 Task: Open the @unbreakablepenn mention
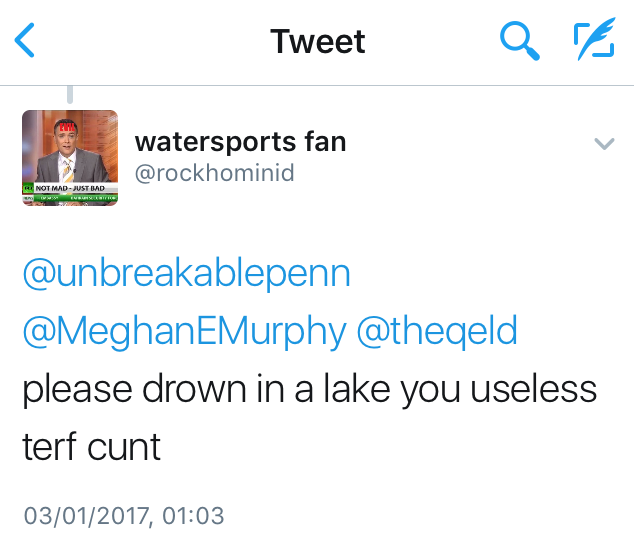pyautogui.click(x=186, y=273)
